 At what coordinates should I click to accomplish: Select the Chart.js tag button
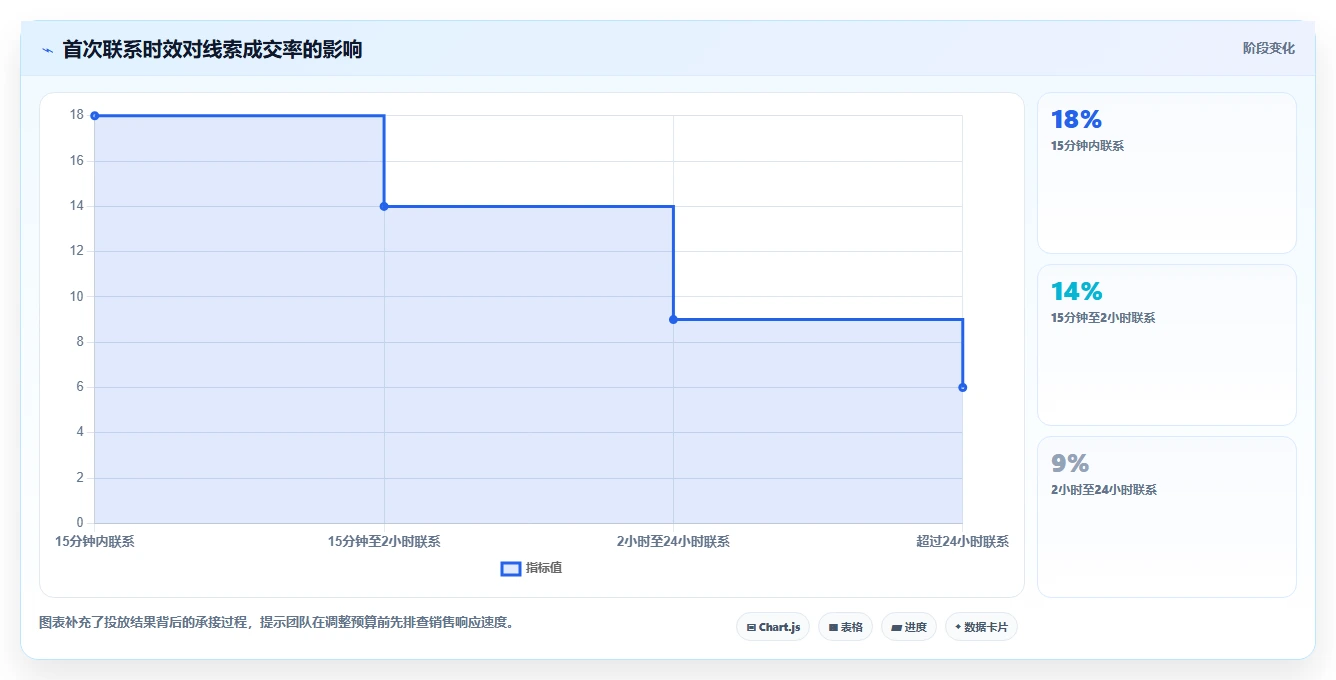coord(773,627)
